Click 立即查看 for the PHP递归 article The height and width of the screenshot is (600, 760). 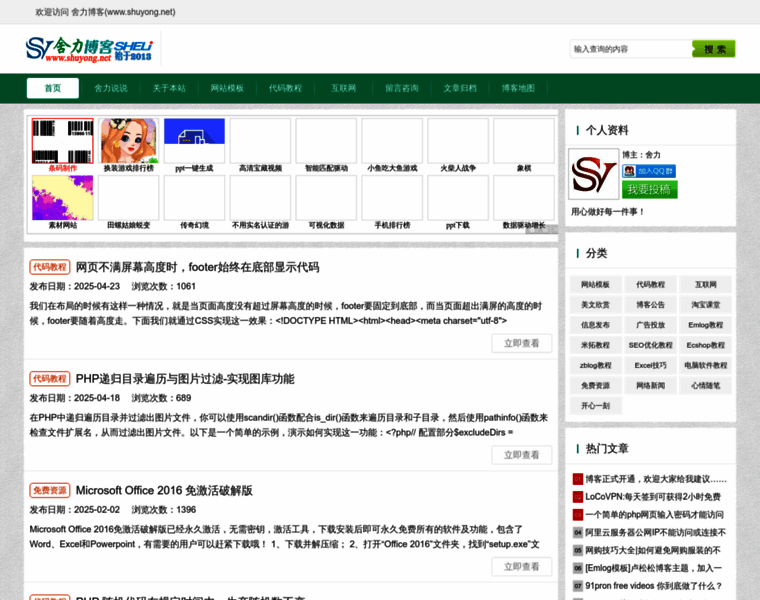522,455
